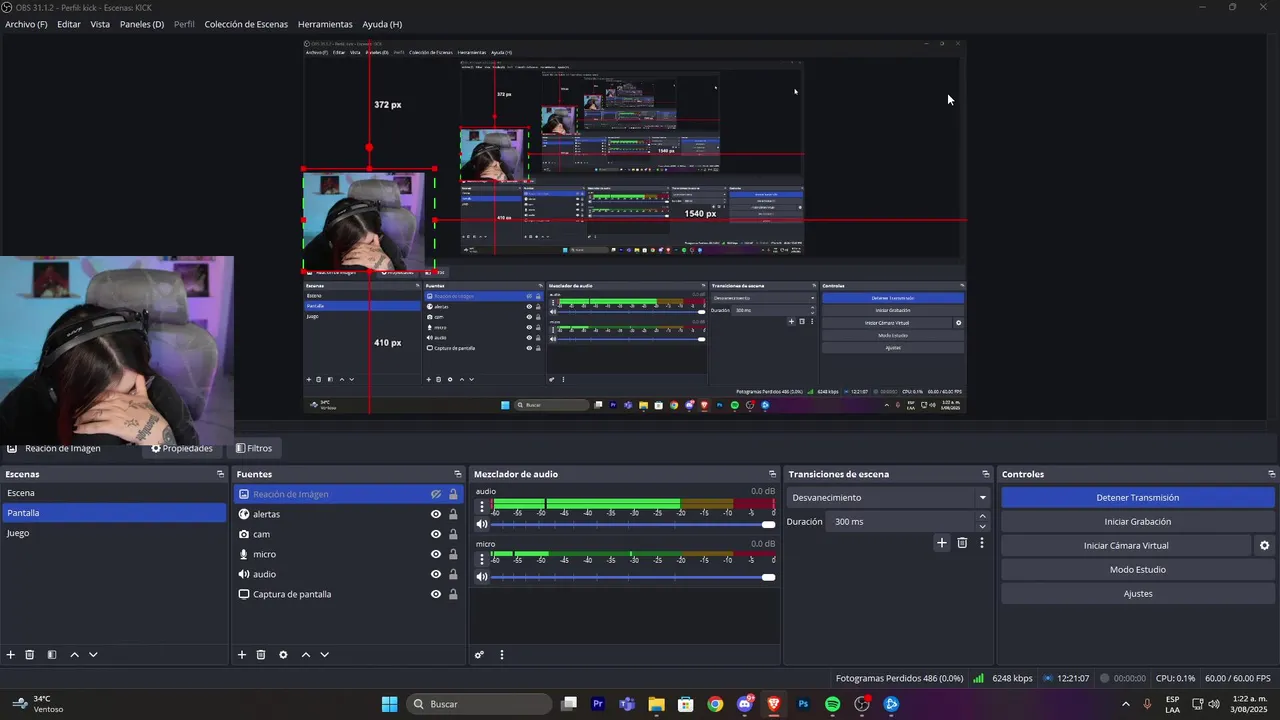Adjust the audio channel volume slider
The height and width of the screenshot is (720, 1280).
634,524
